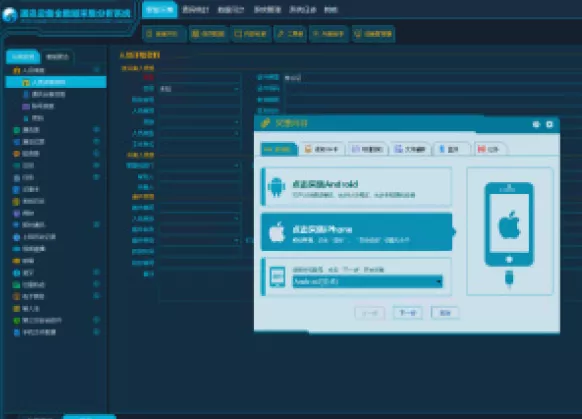Image resolution: width=582 pixels, height=419 pixels.
Task: Click the pencil icon toolbar button
Action: pos(290,34)
